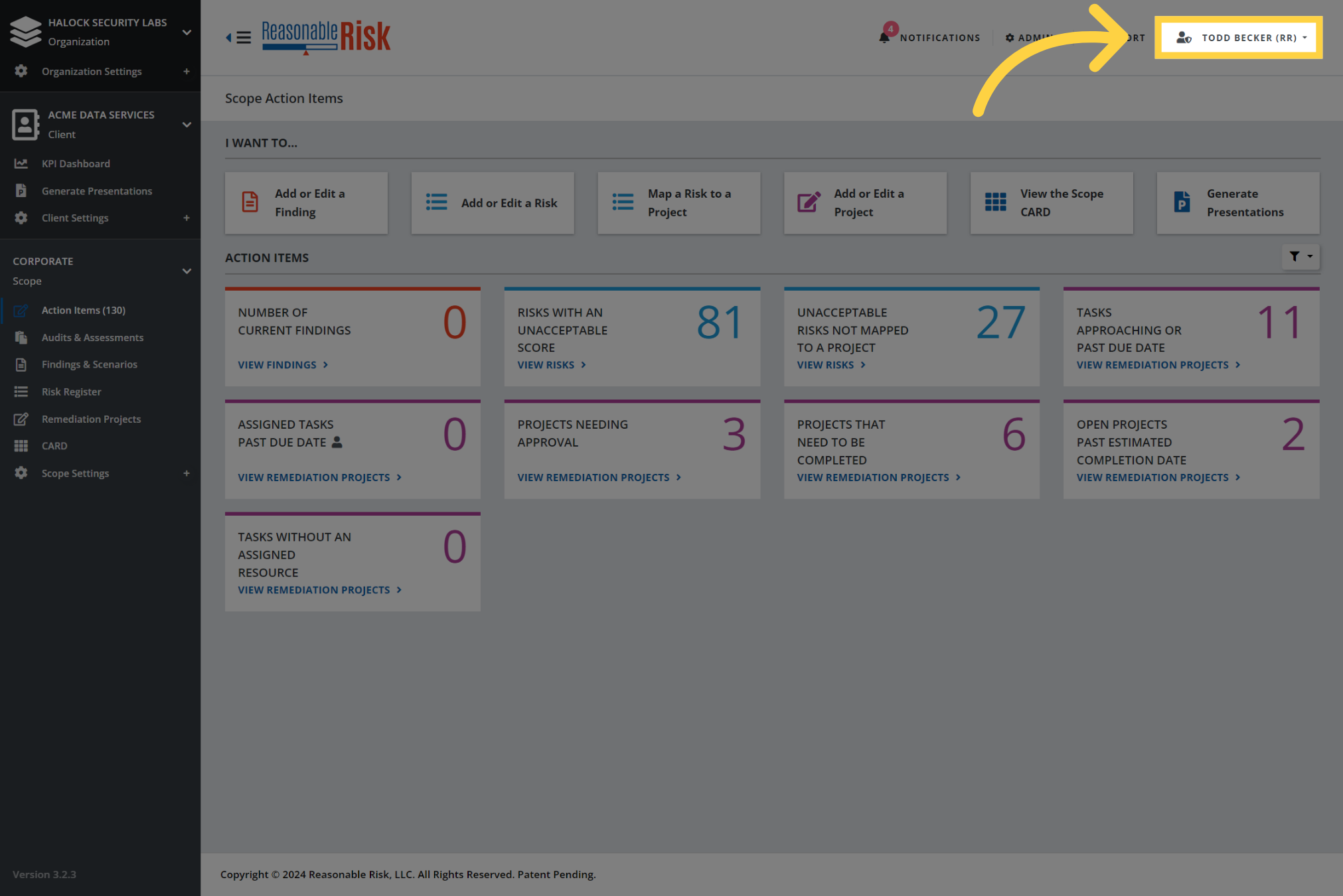The height and width of the screenshot is (896, 1343).
Task: Click the Notifications label in header
Action: (x=940, y=38)
